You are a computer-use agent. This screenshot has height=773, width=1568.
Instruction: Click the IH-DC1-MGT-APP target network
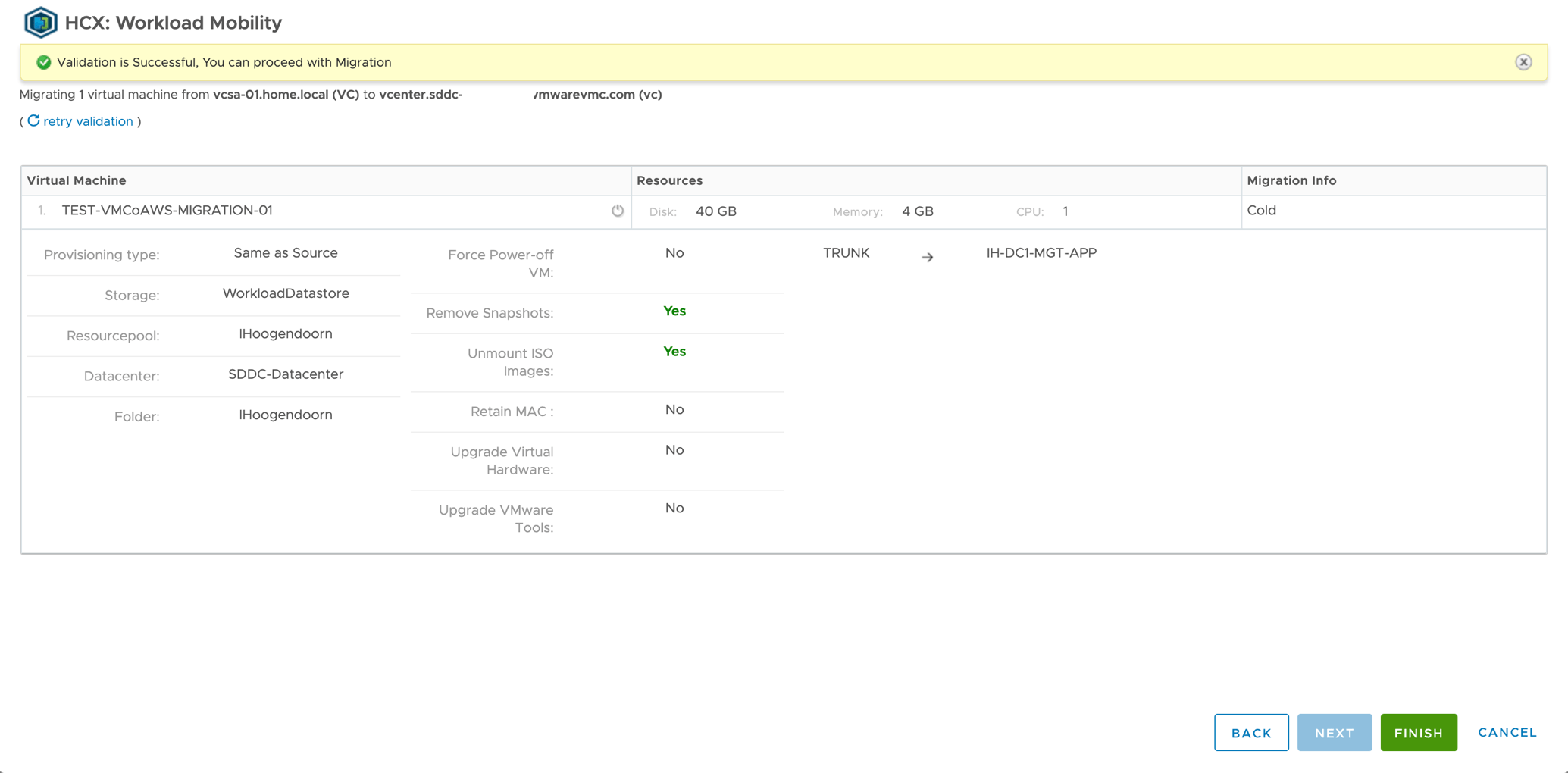1041,253
